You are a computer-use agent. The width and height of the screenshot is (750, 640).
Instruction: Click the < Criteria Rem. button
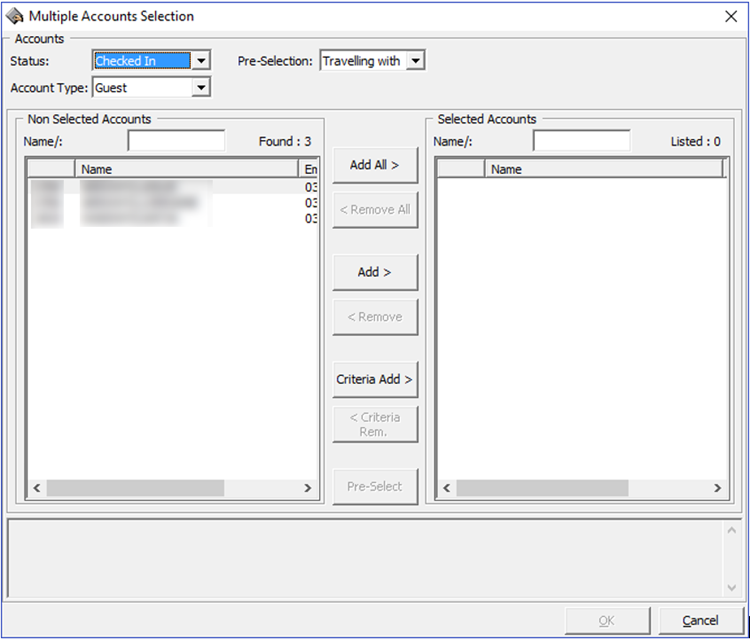pos(375,424)
